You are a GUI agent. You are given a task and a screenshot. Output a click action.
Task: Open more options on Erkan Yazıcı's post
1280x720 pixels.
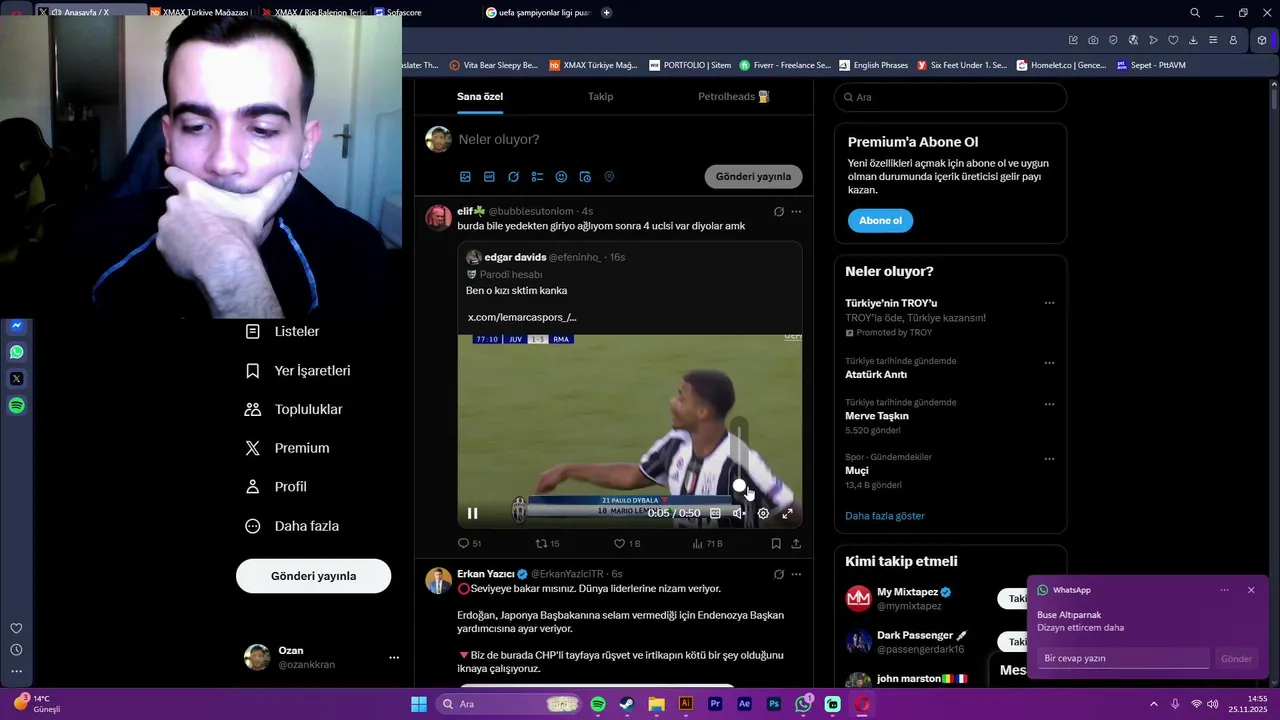tap(796, 574)
